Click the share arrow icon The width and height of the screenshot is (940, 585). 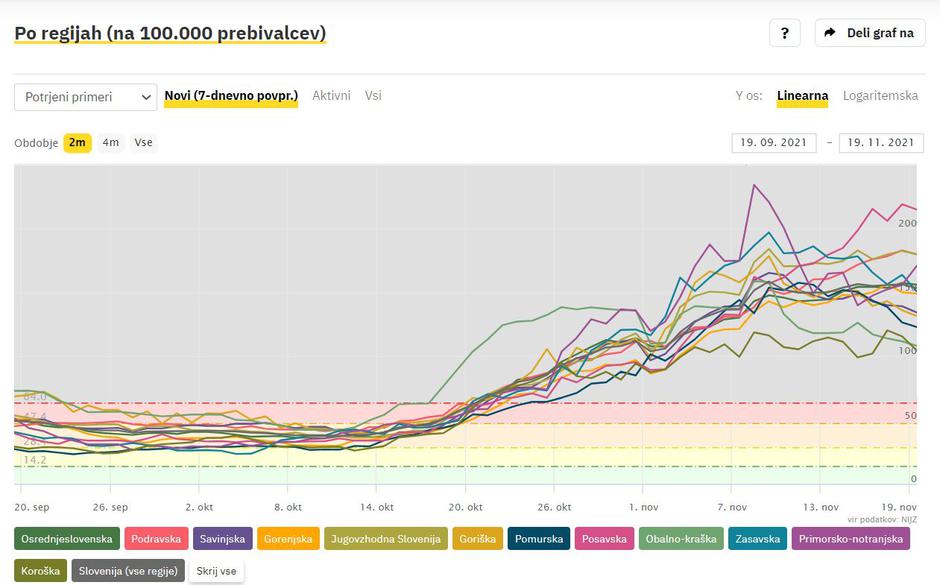830,33
